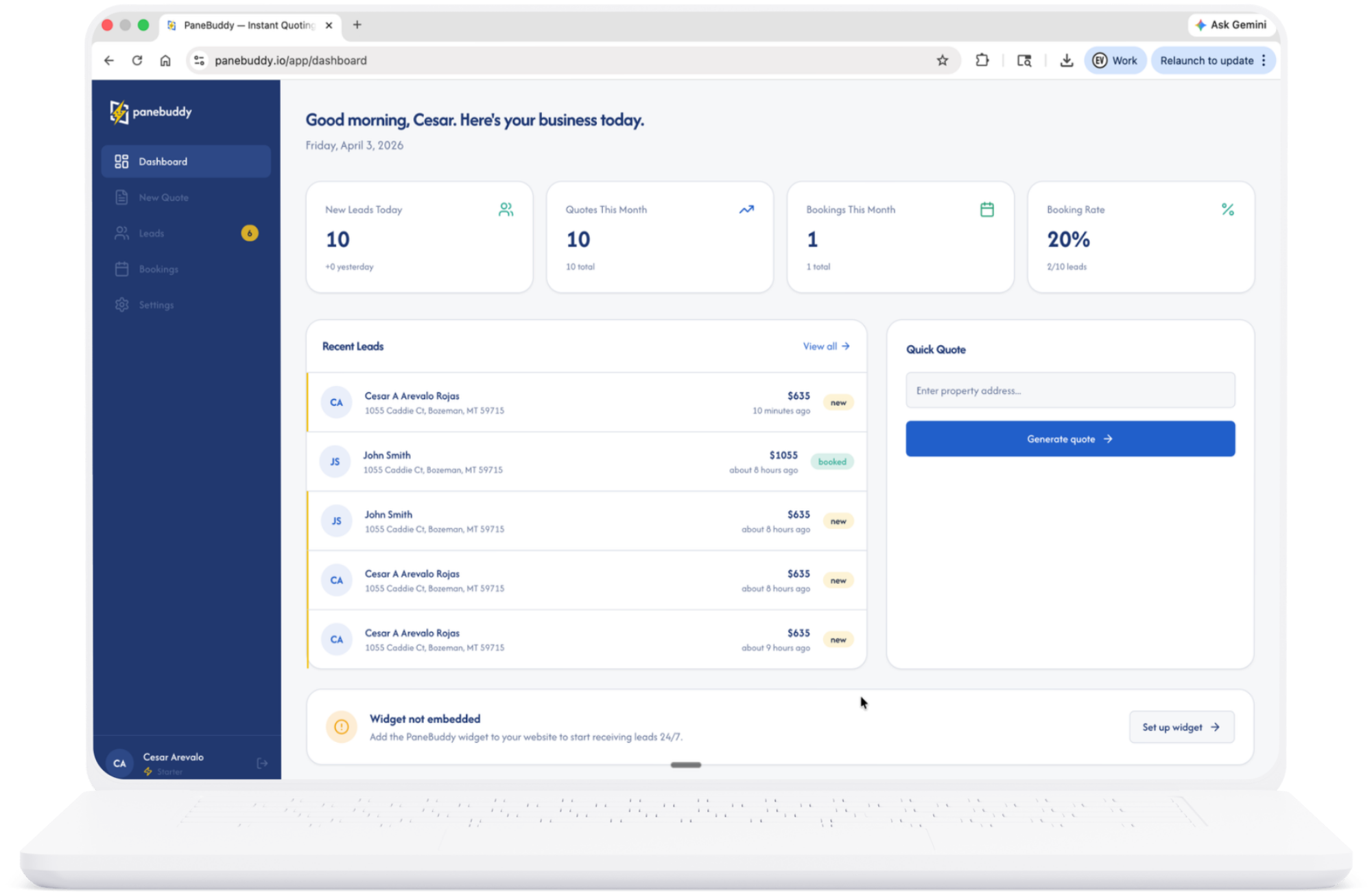Screen dimensions: 1372x893
Task: Open Dashboard in sidebar
Action: (186, 161)
